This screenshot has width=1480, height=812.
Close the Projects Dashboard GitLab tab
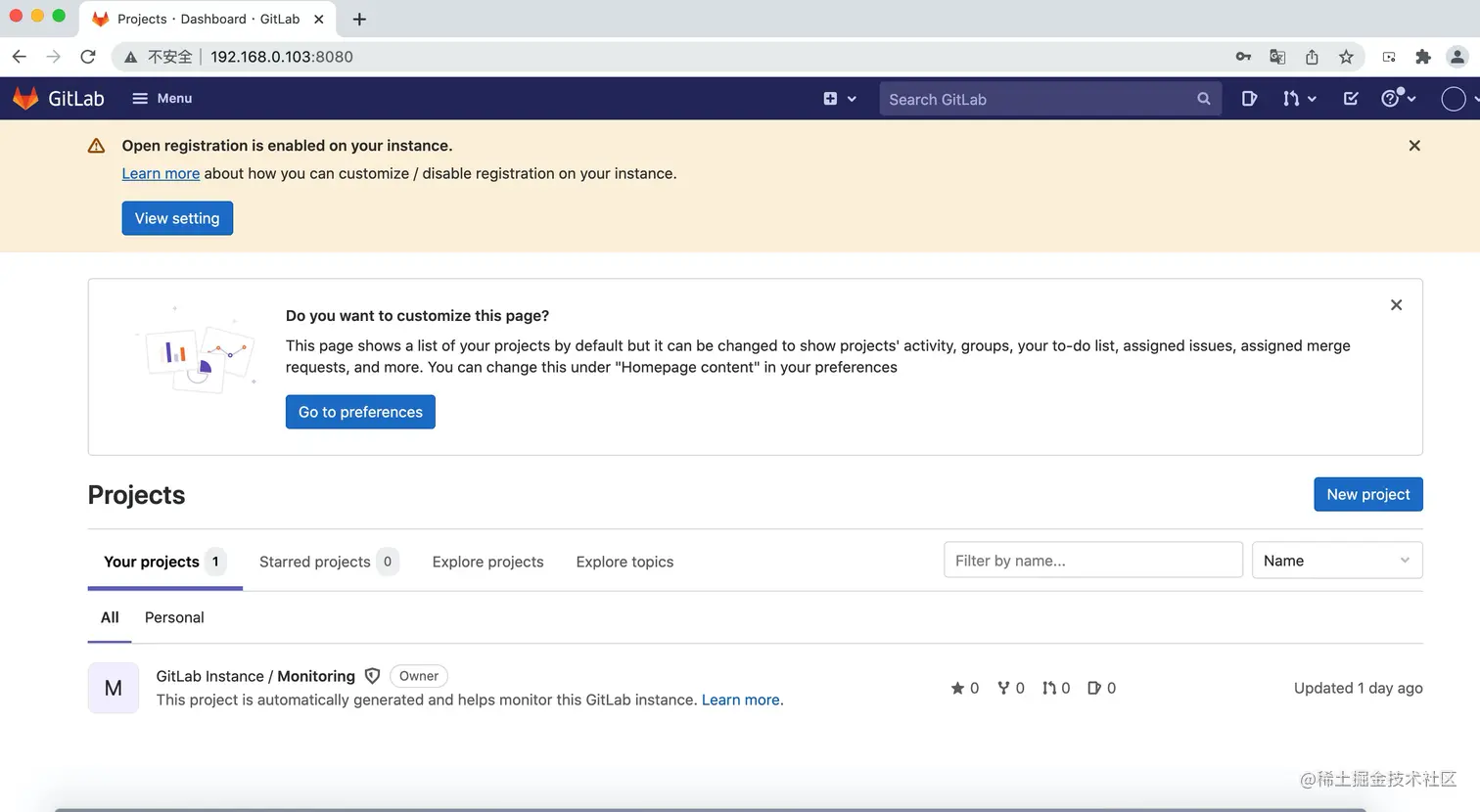pos(318,19)
